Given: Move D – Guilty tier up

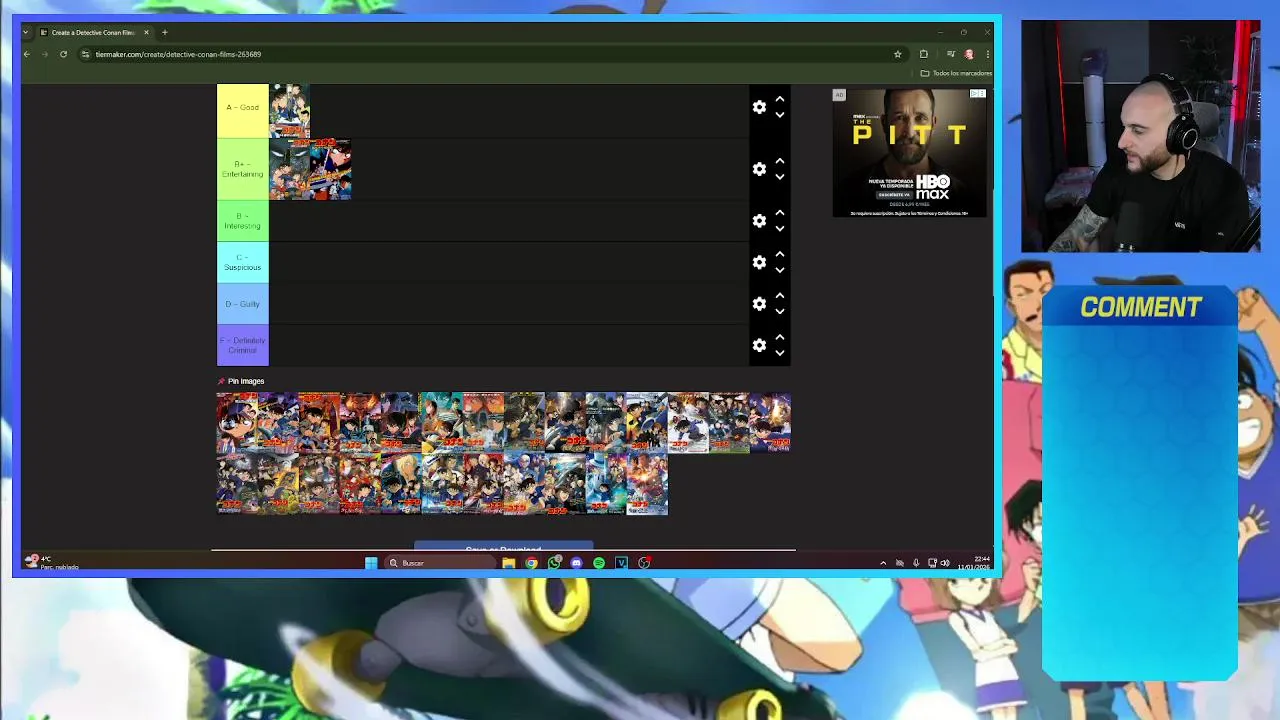Looking at the screenshot, I should click(x=780, y=296).
